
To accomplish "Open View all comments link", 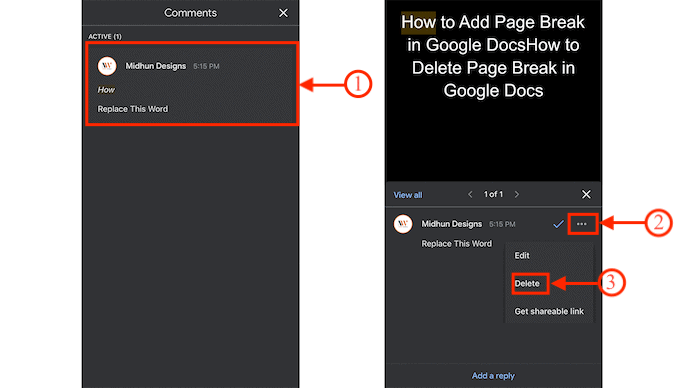I will click(x=407, y=195).
